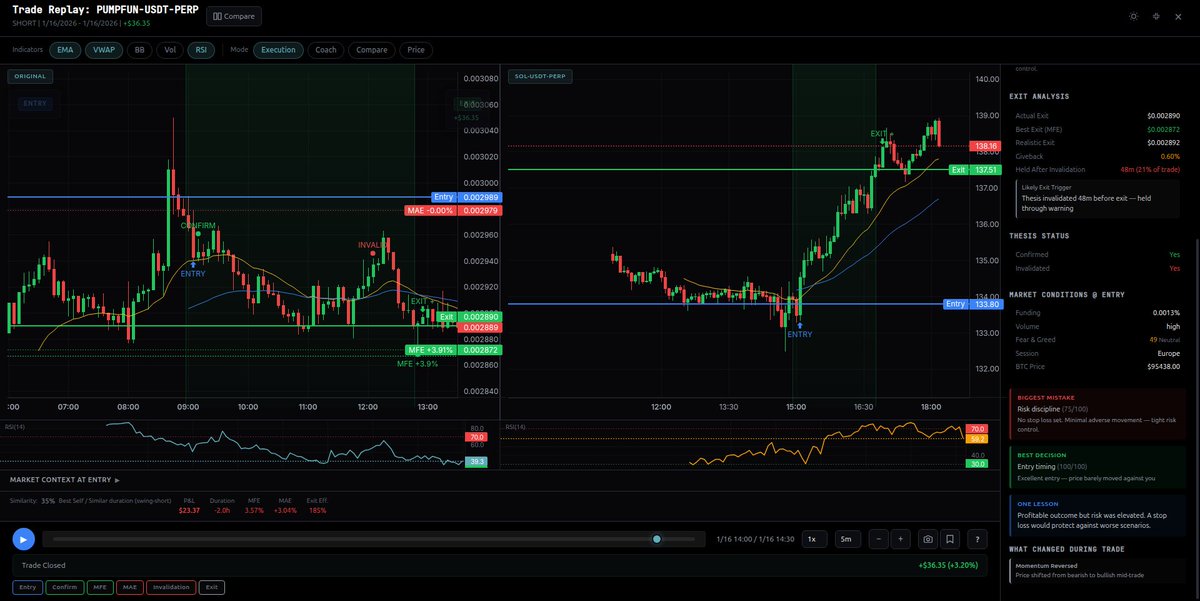The height and width of the screenshot is (601, 1200).
Task: Click the blue Entry price tag 0.002989
Action: coord(467,198)
